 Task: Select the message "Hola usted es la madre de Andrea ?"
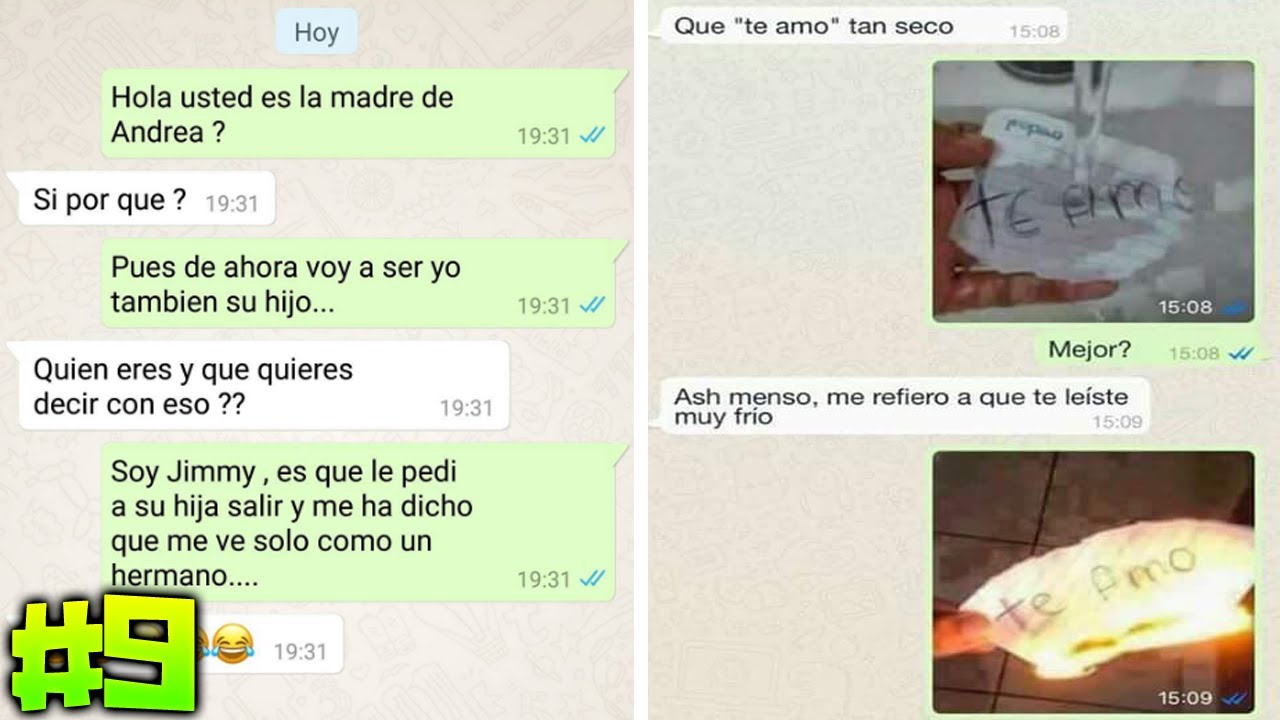coord(361,113)
